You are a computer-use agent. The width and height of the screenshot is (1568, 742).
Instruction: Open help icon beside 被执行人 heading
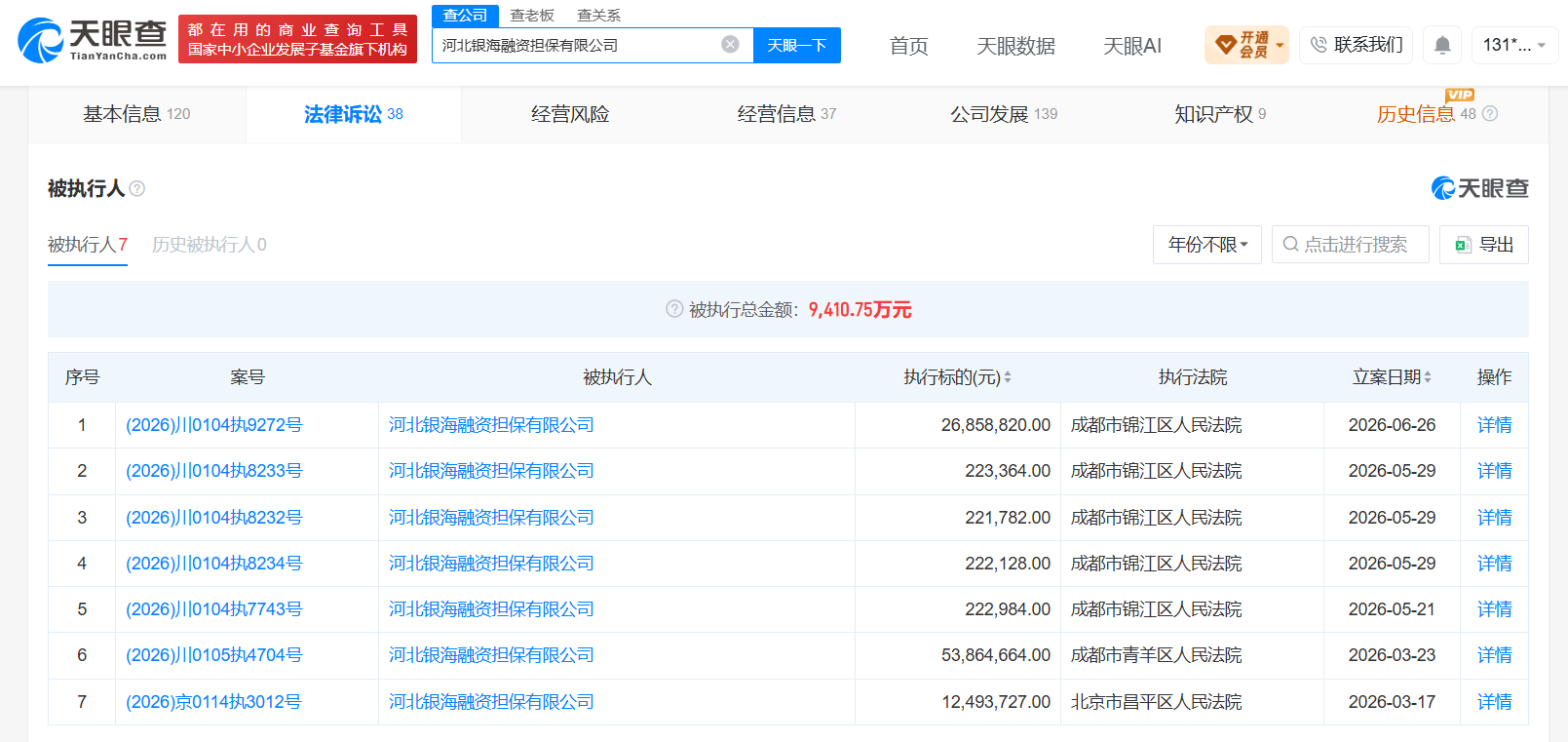pyautogui.click(x=137, y=188)
